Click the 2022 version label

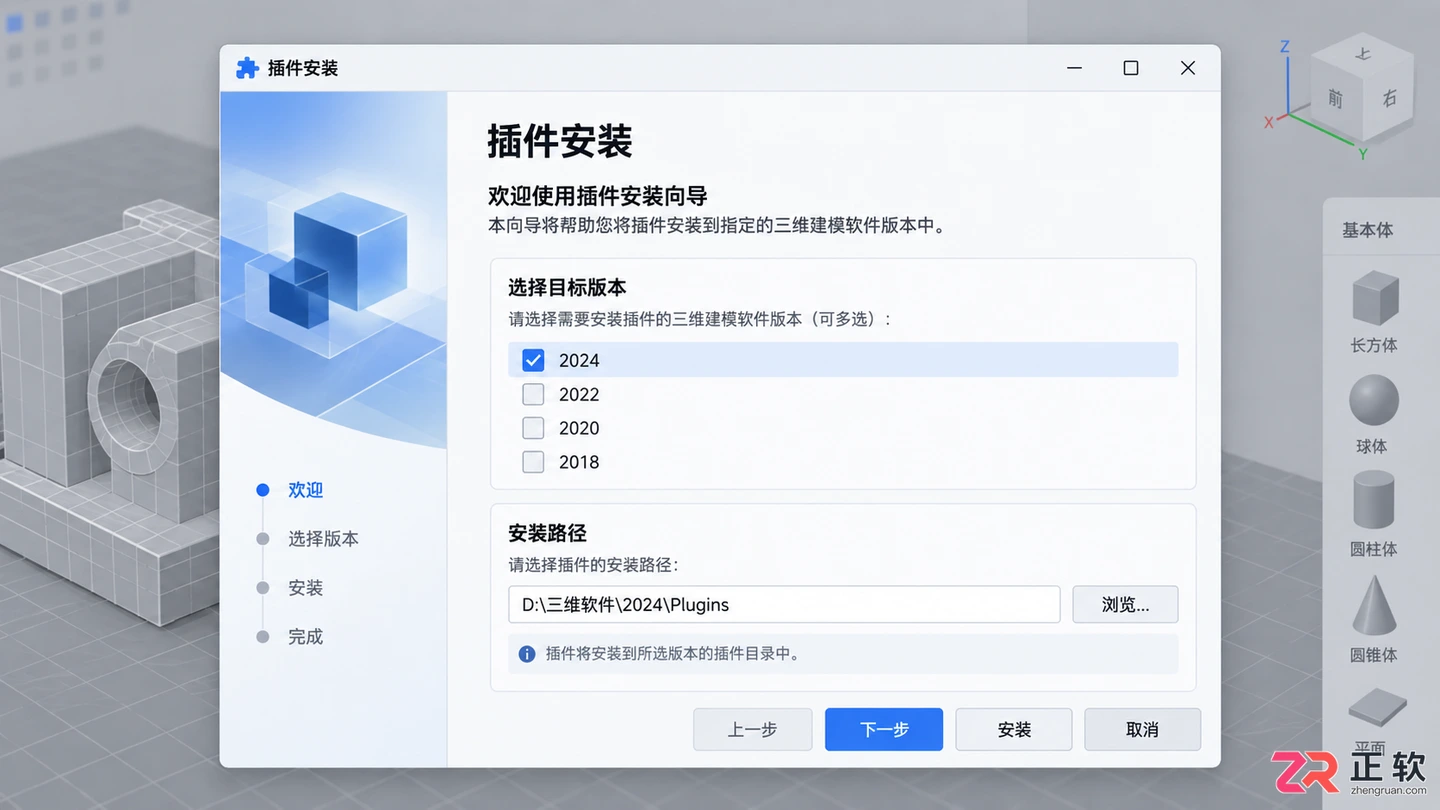click(579, 395)
